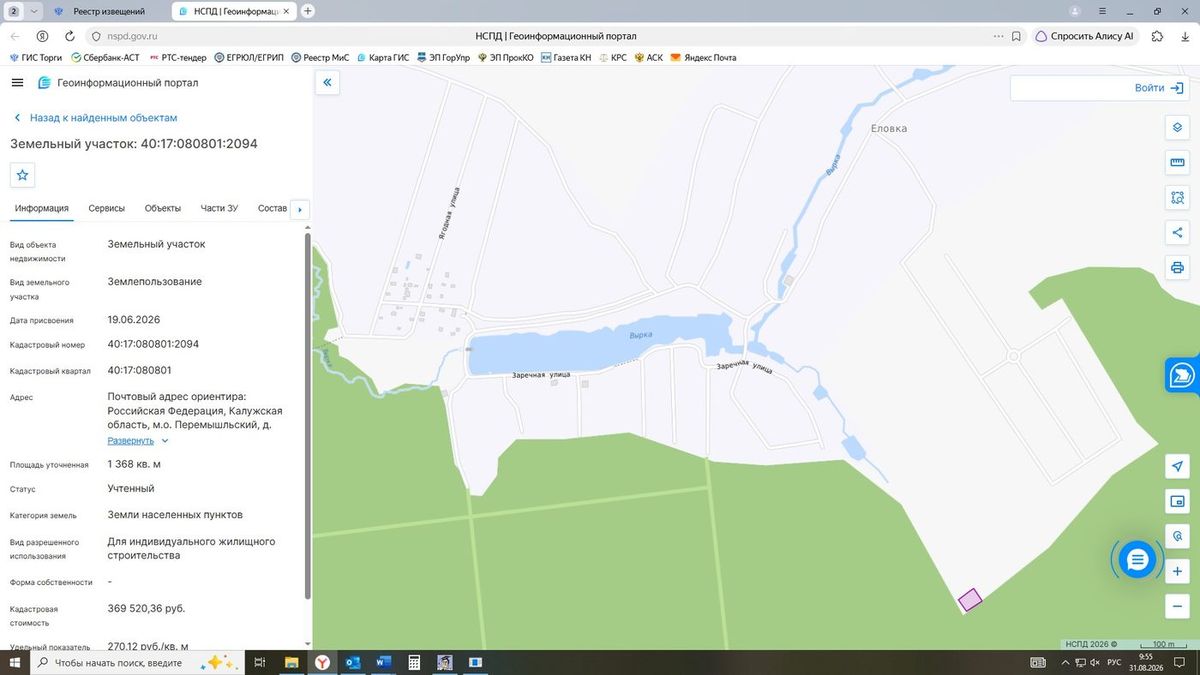This screenshot has height=675, width=1200.
Task: Open the browser tab list dropdown
Action: coord(35,11)
